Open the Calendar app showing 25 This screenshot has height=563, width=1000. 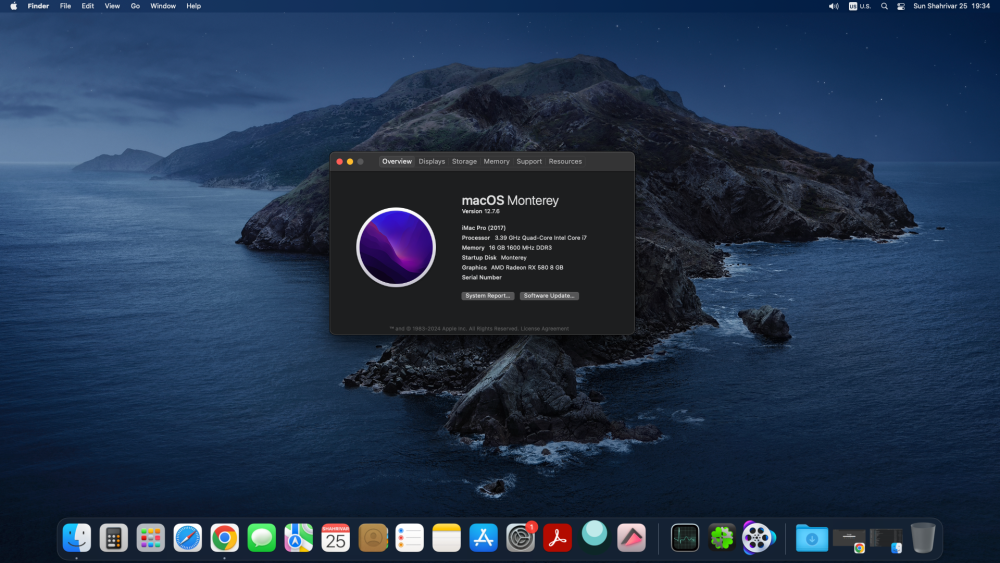pyautogui.click(x=335, y=537)
